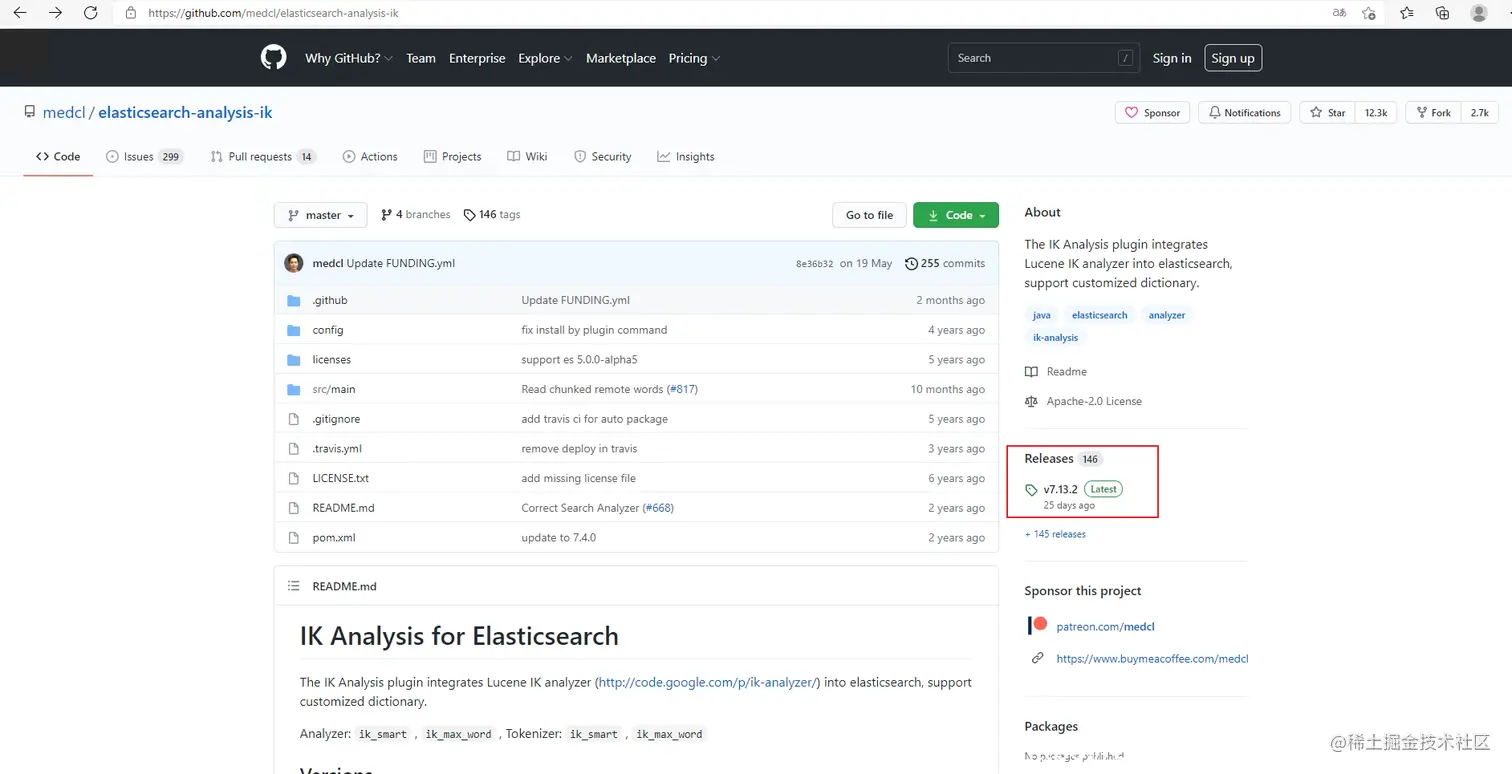
Task: Click the Go to file button
Action: point(869,215)
